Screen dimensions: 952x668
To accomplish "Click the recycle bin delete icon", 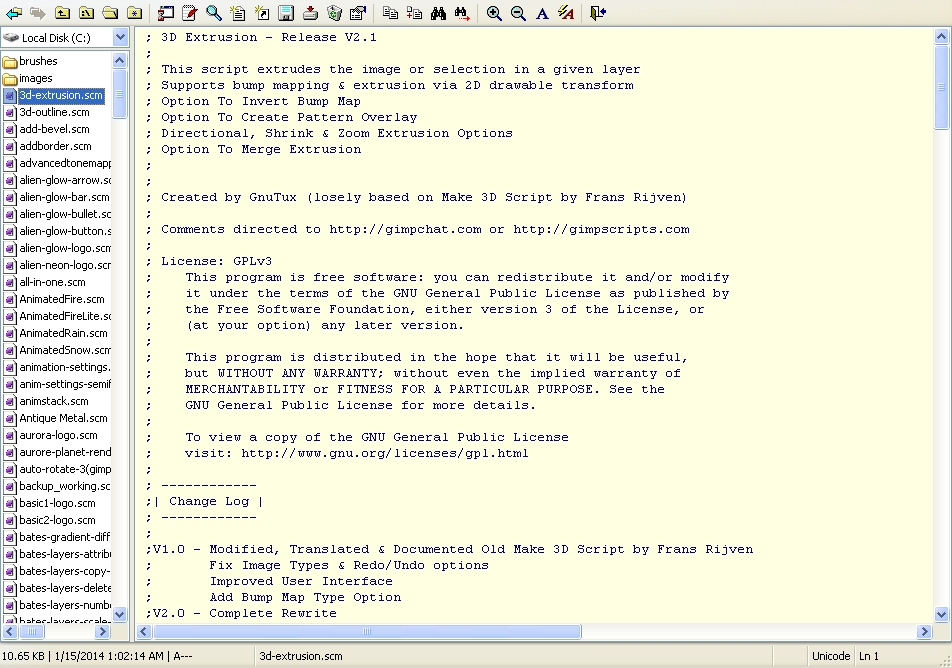I will (x=335, y=13).
